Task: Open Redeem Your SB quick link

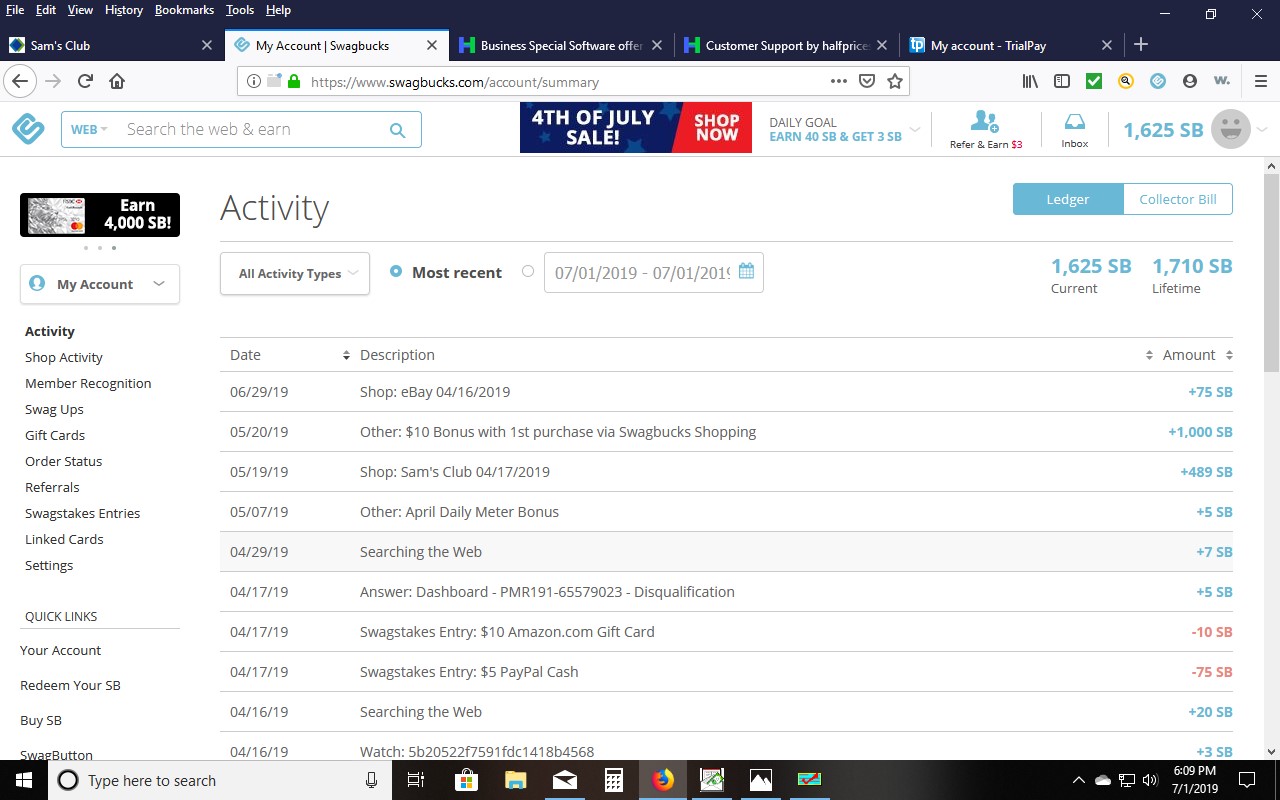Action: point(70,685)
